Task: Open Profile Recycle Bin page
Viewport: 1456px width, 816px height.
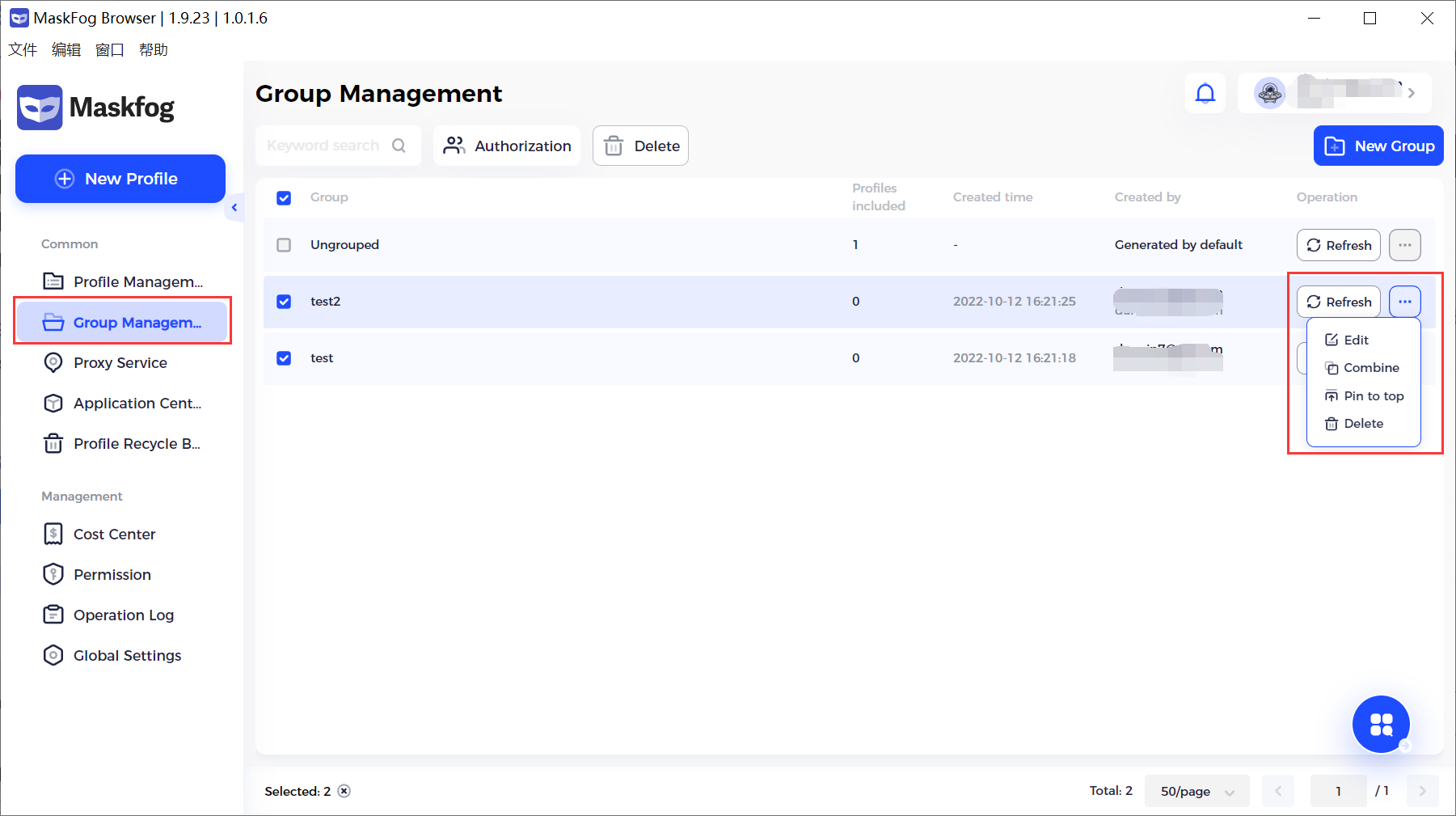Action: (122, 443)
